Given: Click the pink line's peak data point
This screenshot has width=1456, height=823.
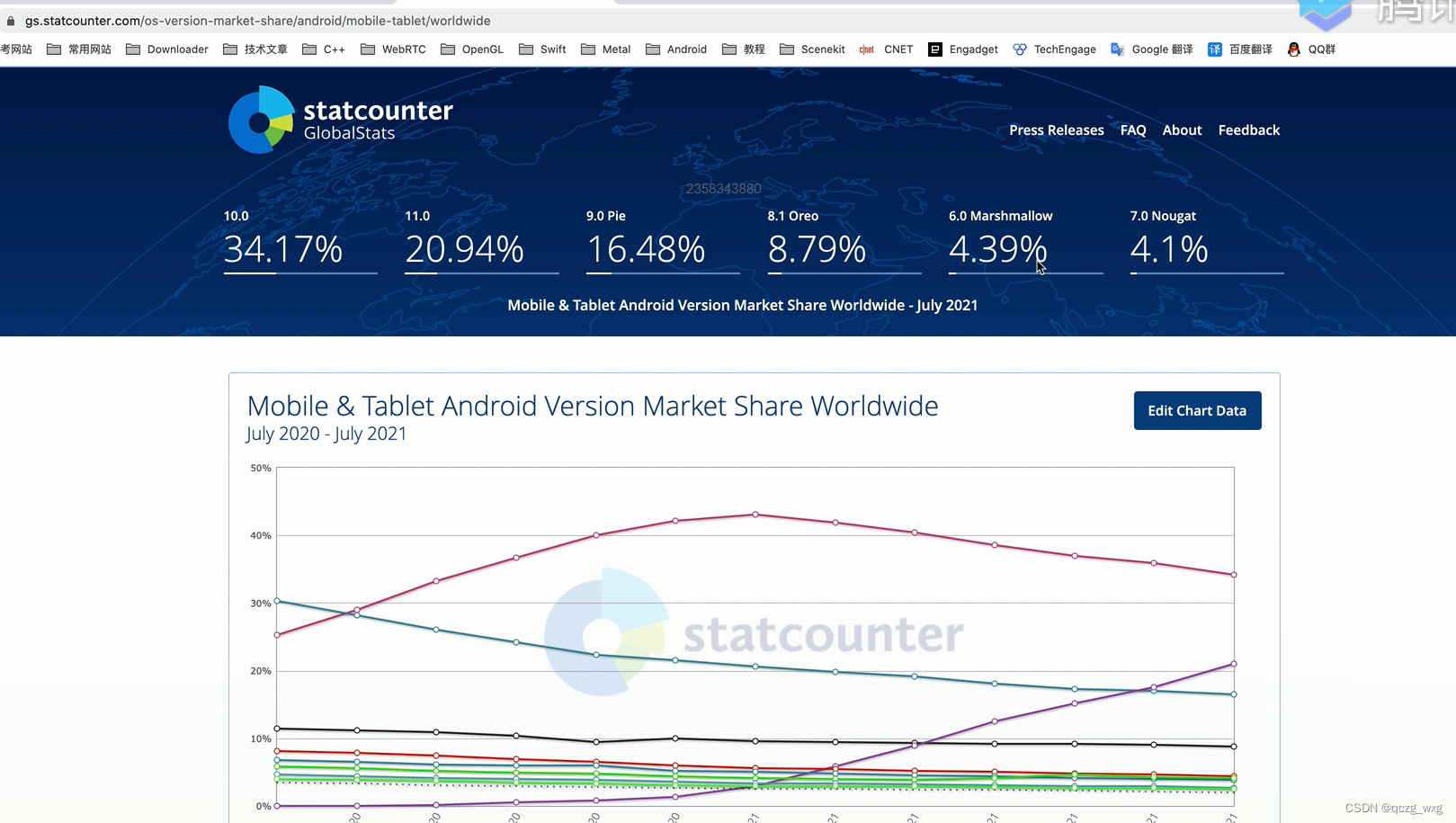Looking at the screenshot, I should coord(755,514).
